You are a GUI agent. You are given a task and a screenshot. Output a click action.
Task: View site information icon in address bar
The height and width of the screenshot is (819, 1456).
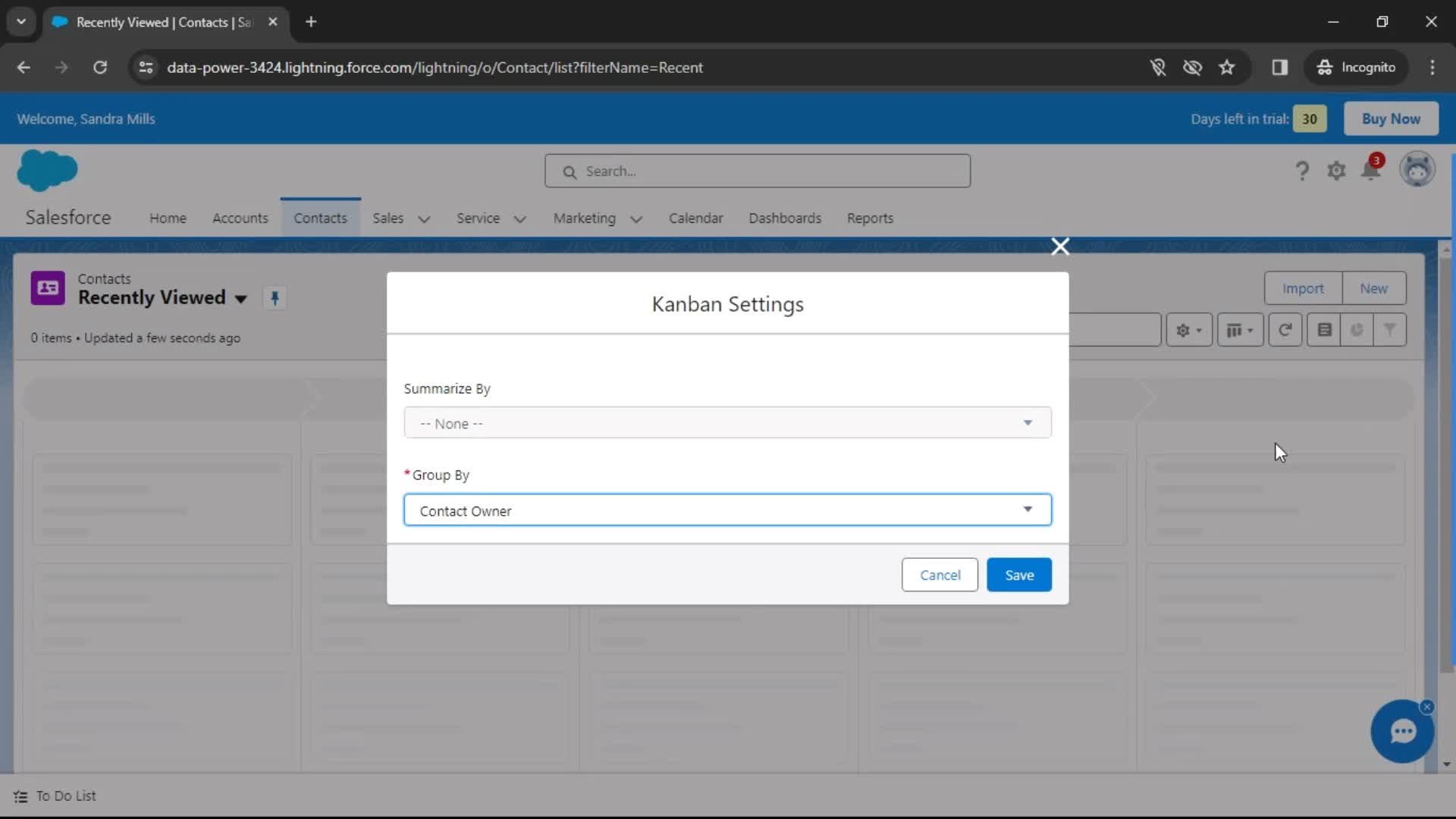pos(146,67)
